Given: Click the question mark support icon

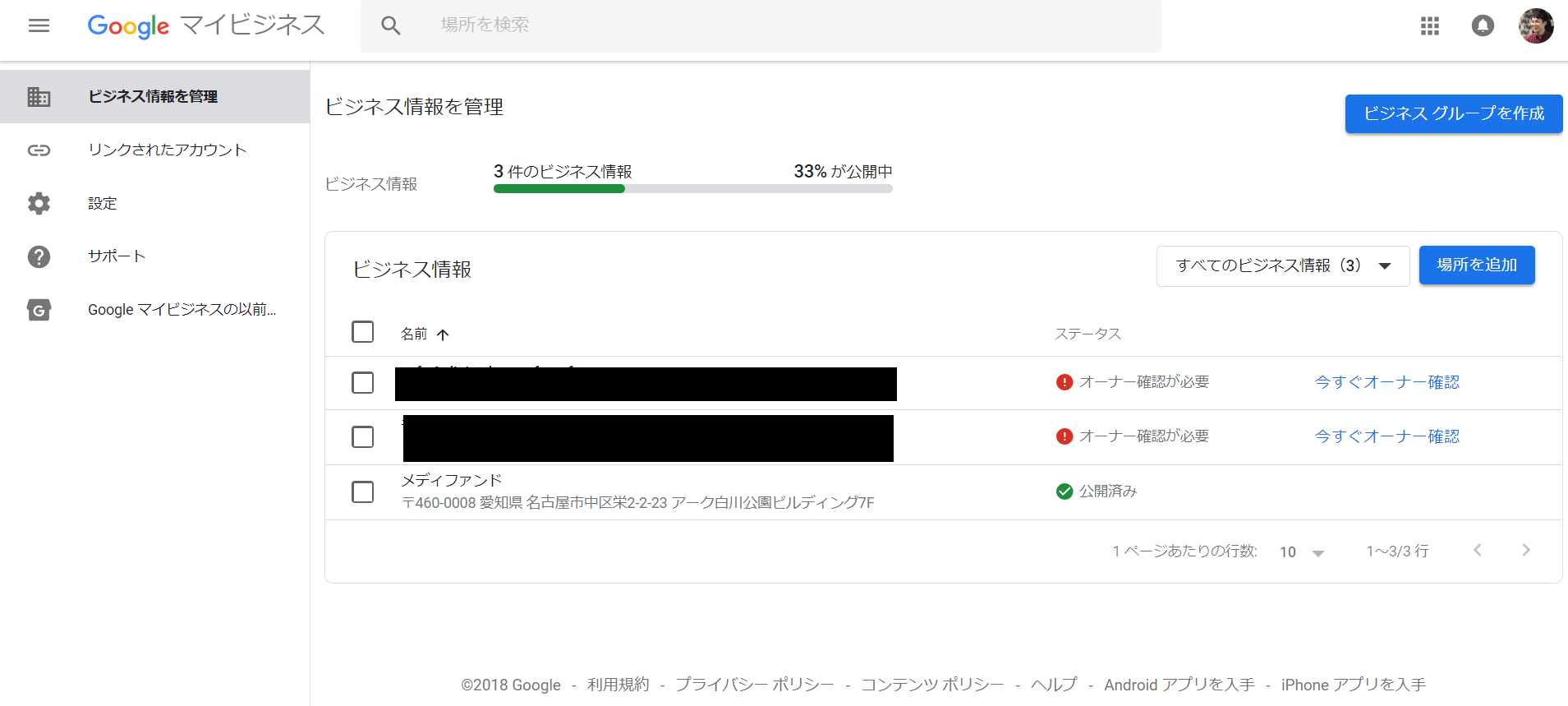Looking at the screenshot, I should click(x=39, y=256).
